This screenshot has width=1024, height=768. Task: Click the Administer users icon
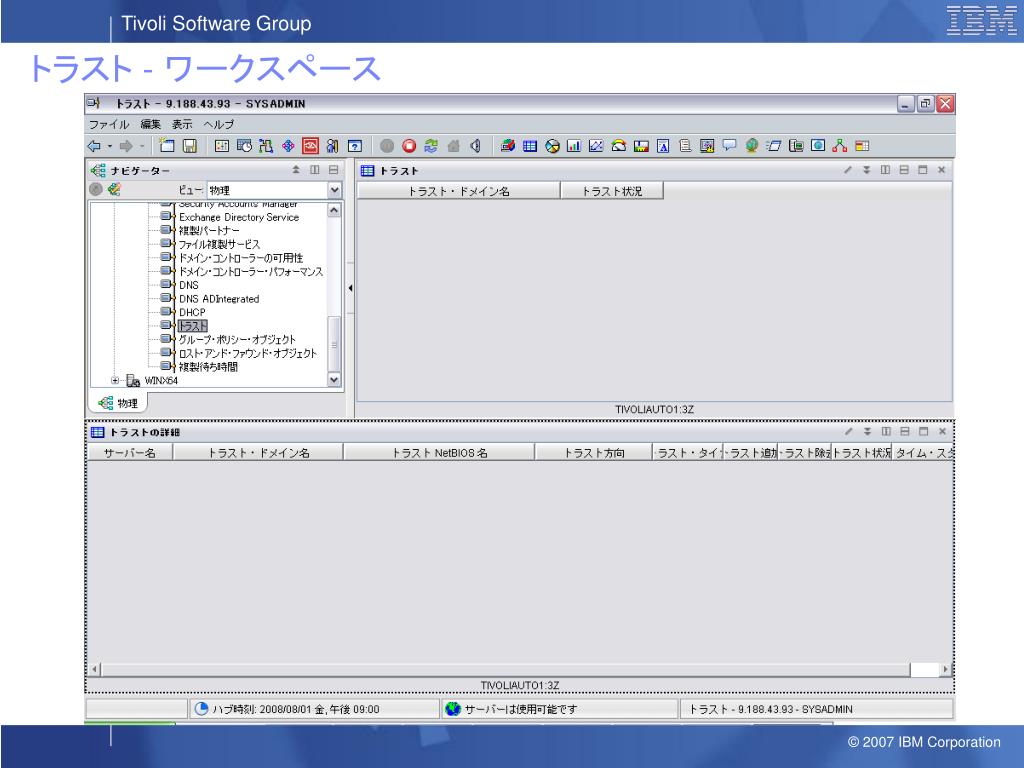332,146
